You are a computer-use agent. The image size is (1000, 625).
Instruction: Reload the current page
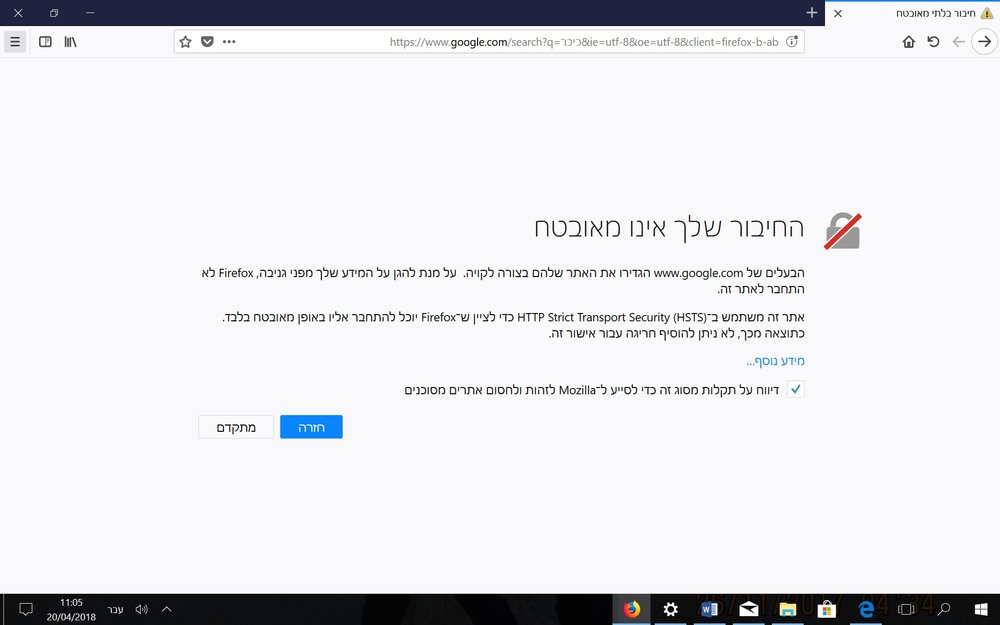pyautogui.click(x=934, y=42)
